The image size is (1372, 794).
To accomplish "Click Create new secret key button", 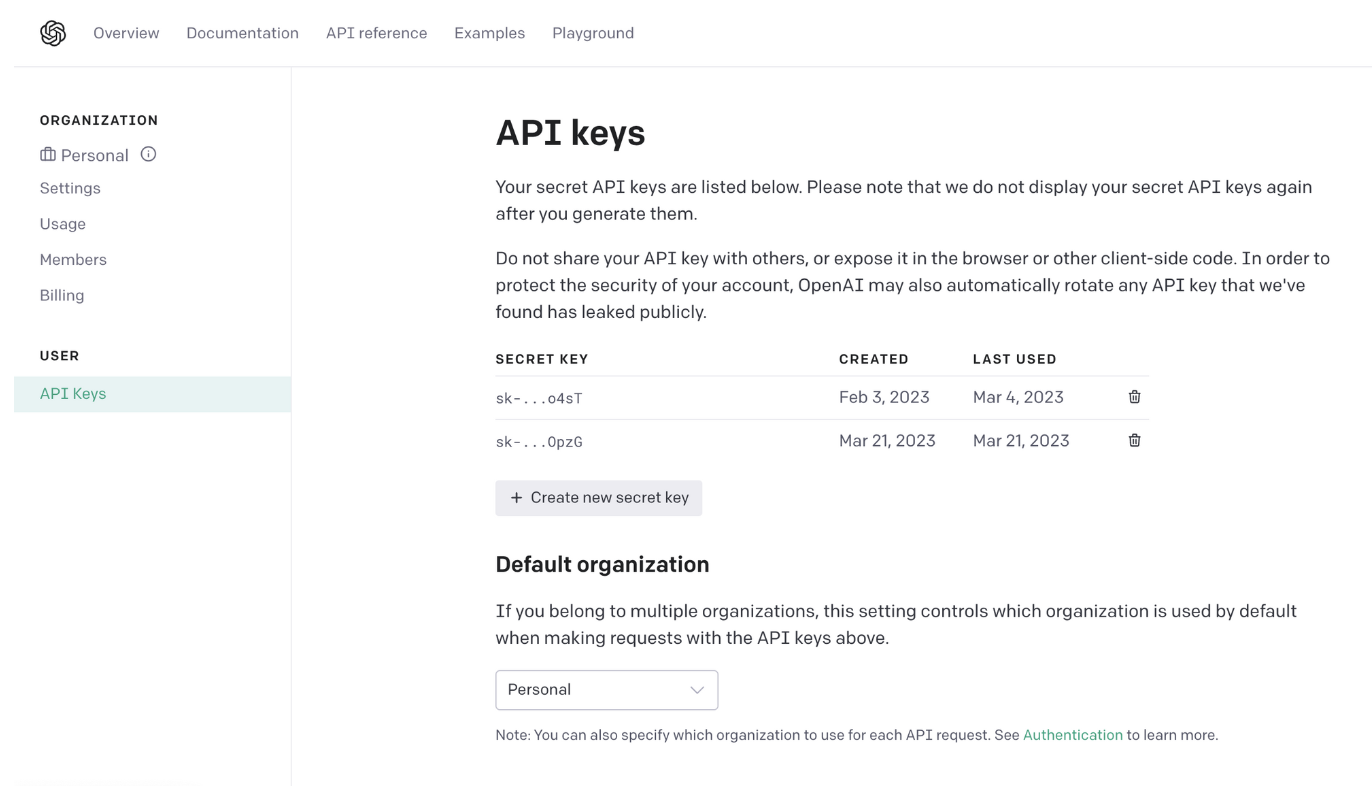I will [598, 498].
